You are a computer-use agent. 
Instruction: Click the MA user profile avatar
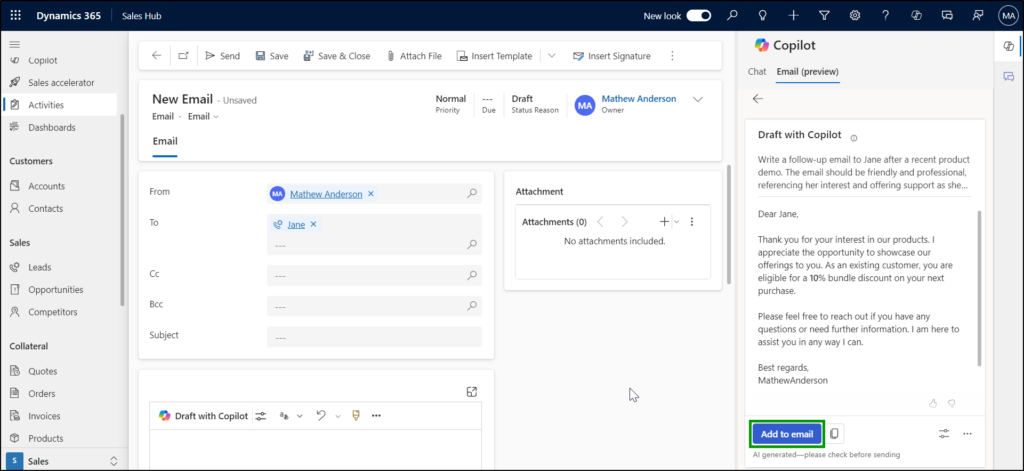point(1008,16)
